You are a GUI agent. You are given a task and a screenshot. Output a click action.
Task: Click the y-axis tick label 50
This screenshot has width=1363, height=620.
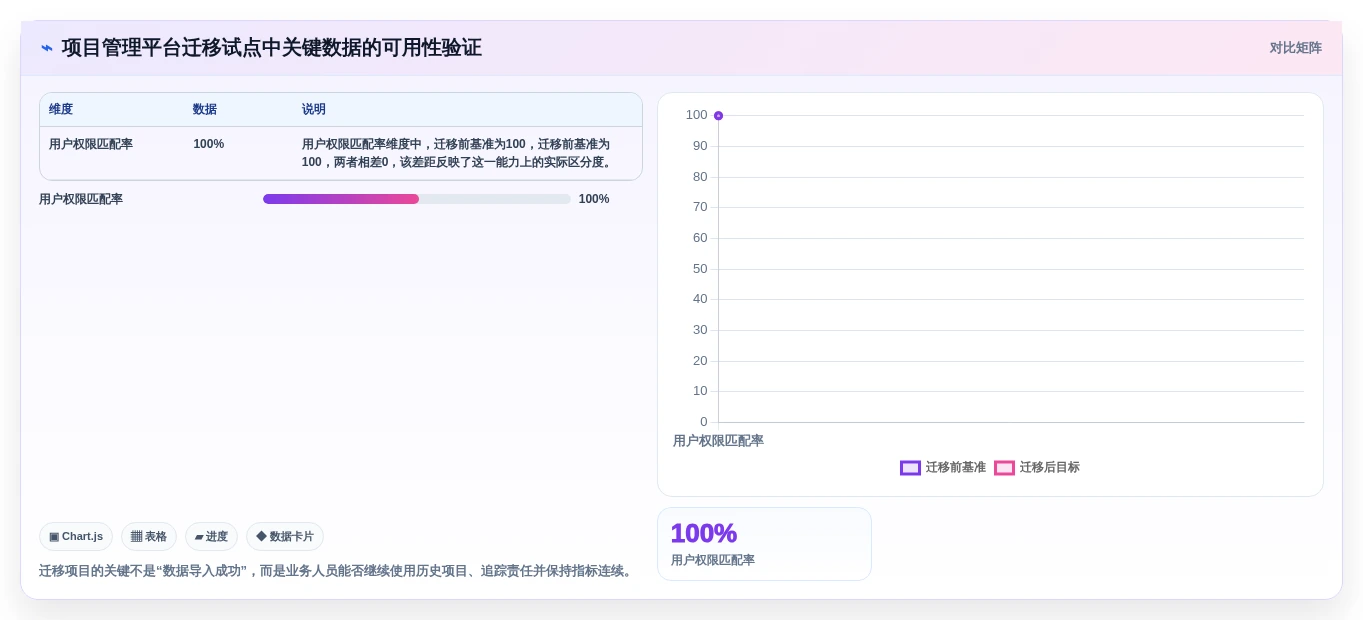point(700,269)
